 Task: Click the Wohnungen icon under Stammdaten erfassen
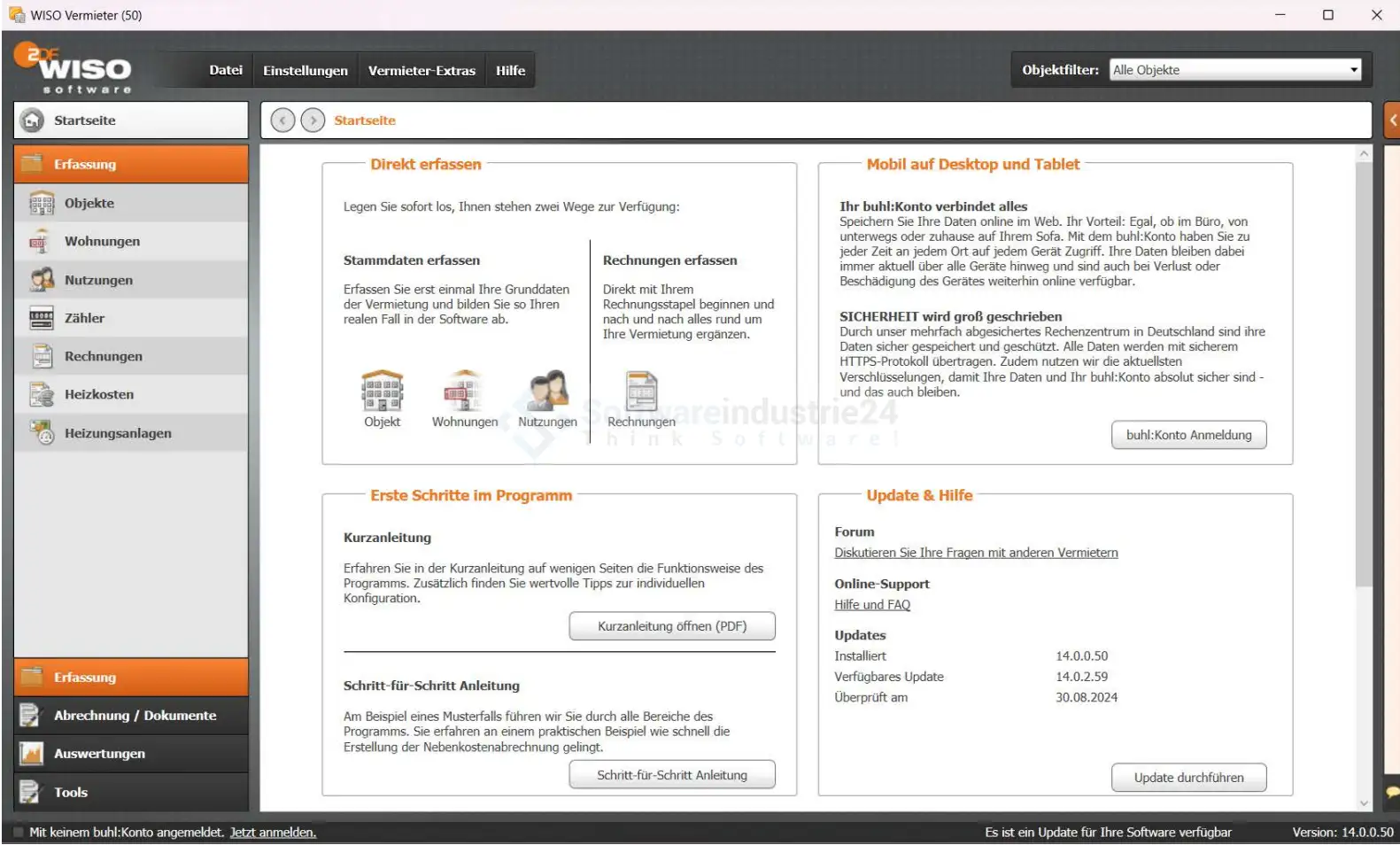[464, 391]
